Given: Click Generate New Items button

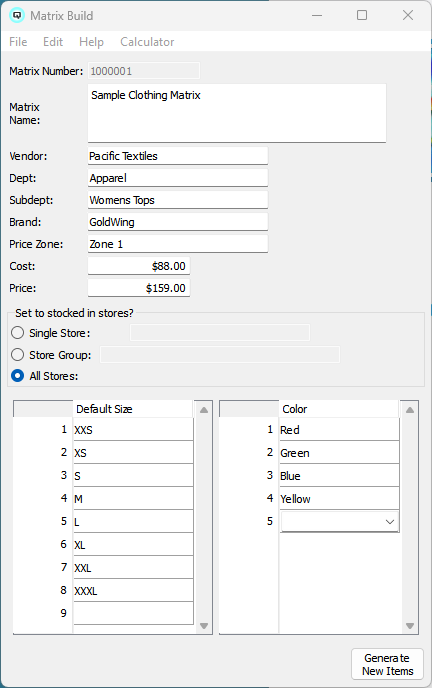Looking at the screenshot, I should (x=387, y=664).
